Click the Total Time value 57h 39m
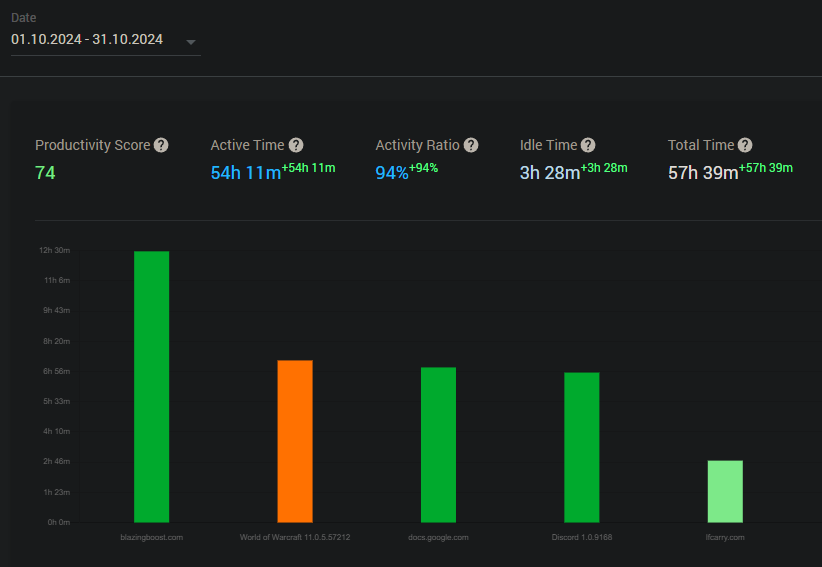822x567 pixels. (703, 172)
